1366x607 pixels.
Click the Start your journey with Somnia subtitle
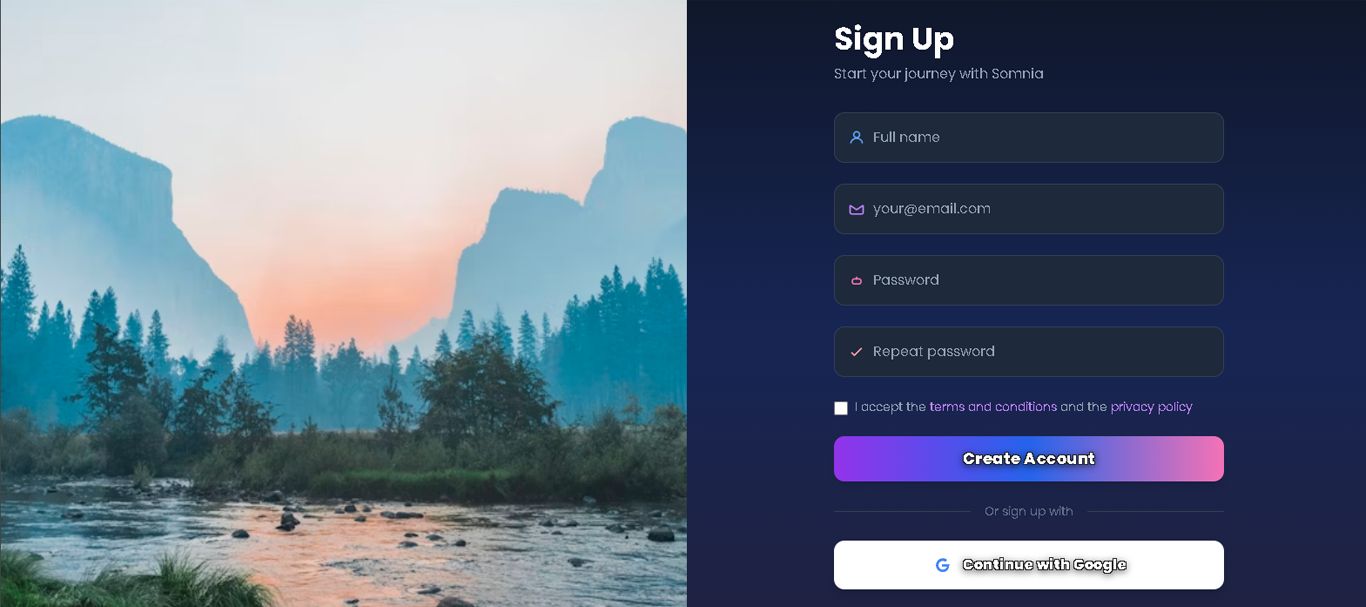939,73
